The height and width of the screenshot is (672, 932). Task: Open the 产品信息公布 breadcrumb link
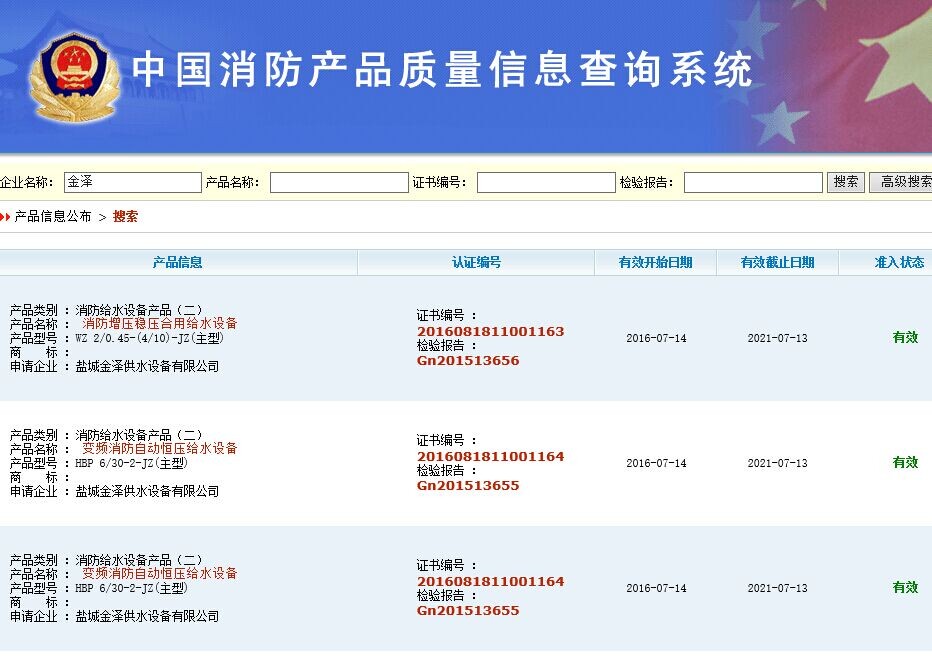(x=53, y=216)
